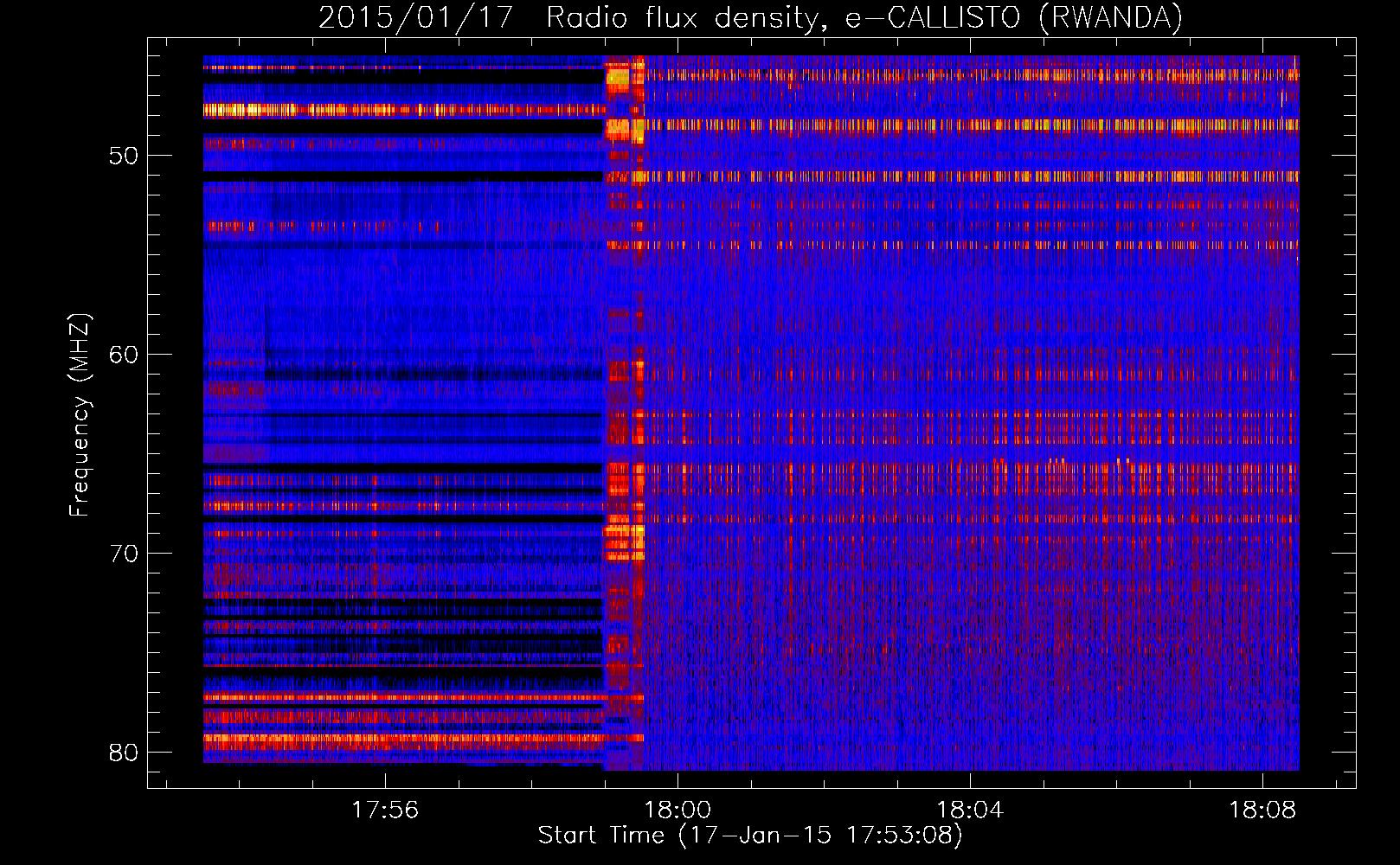Click the e-CALLISTO (RWANDA) station label
This screenshot has height=865, width=1400.
[1013, 17]
